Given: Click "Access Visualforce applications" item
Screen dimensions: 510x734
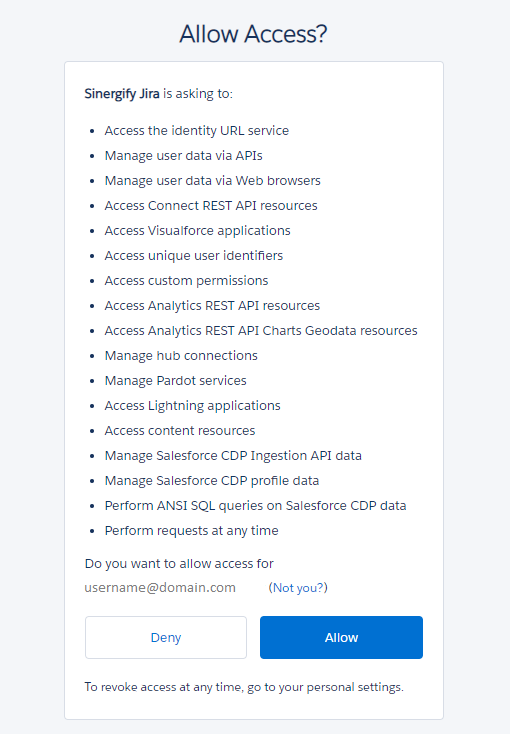Looking at the screenshot, I should click(198, 231).
